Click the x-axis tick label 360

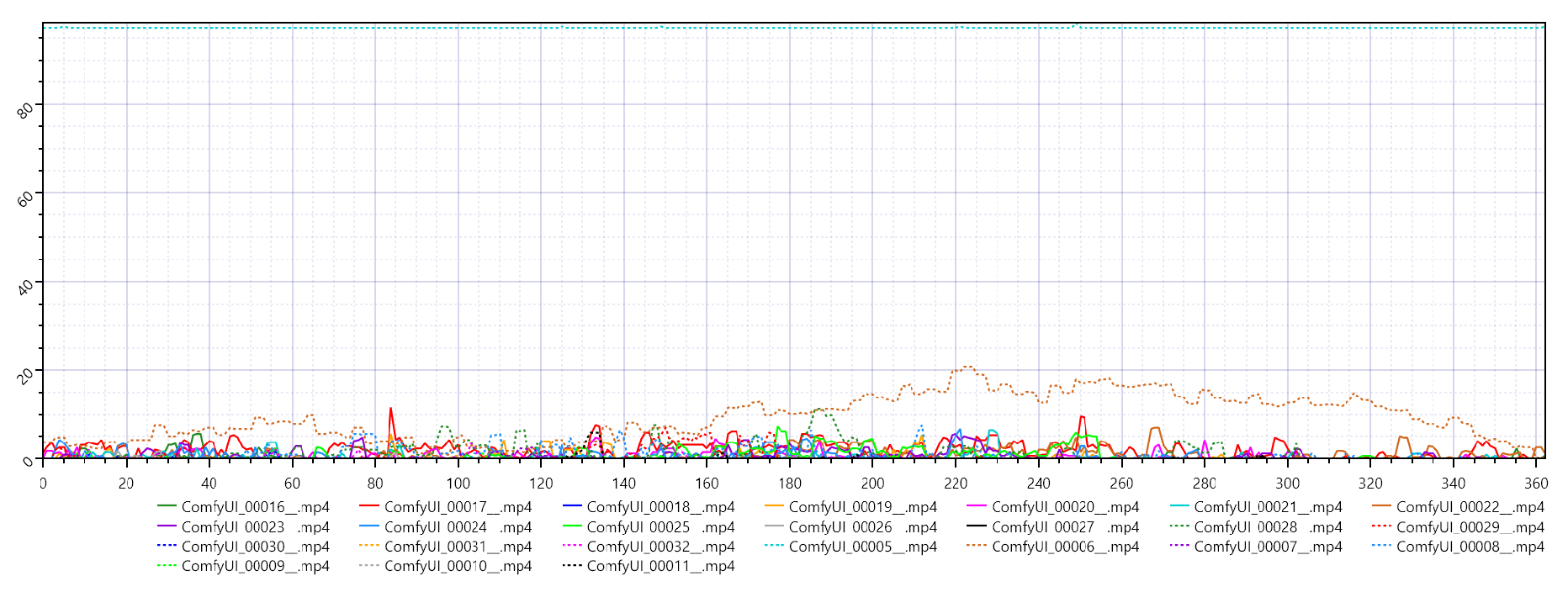1535,484
